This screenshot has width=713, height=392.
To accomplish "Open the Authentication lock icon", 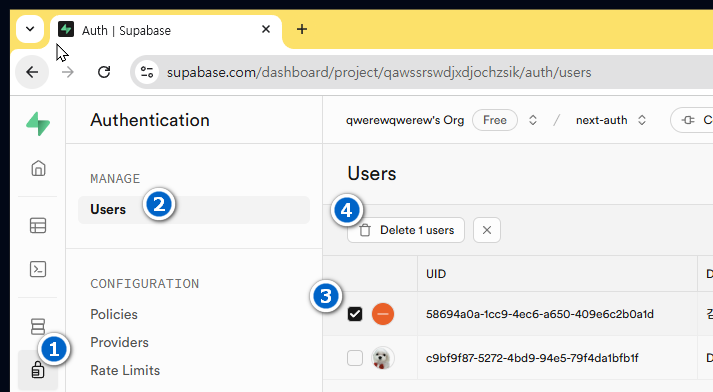I will [x=38, y=370].
